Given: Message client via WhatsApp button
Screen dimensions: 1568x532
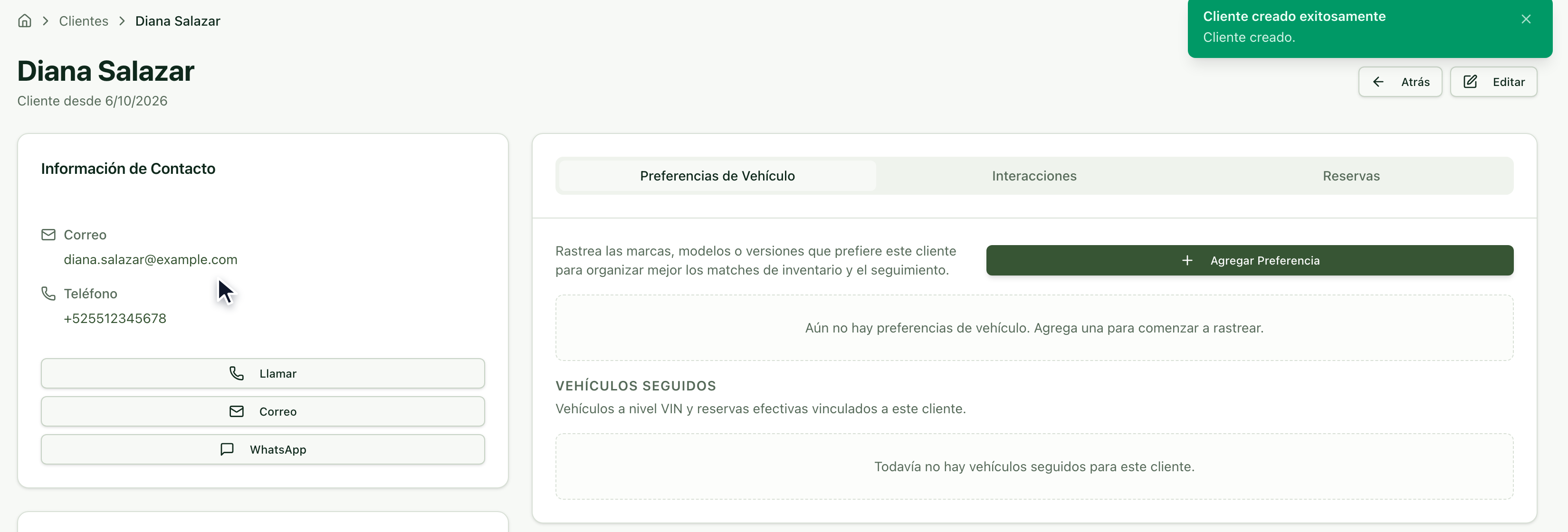Looking at the screenshot, I should click(263, 449).
